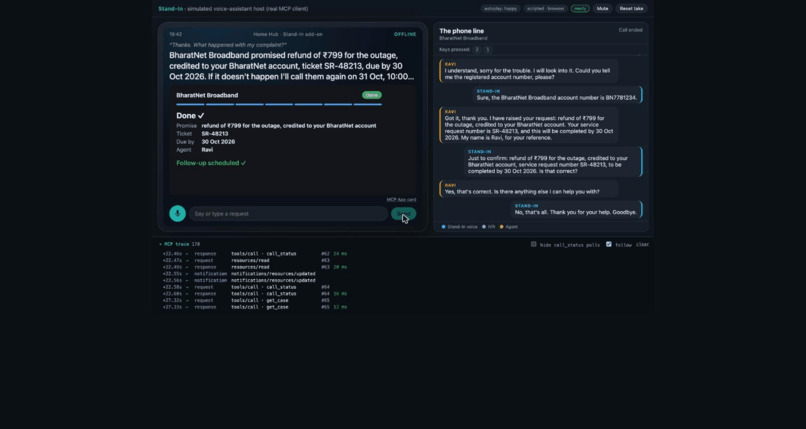
Task: Click the 'BharatNet Broadband' card title
Action: [207, 95]
